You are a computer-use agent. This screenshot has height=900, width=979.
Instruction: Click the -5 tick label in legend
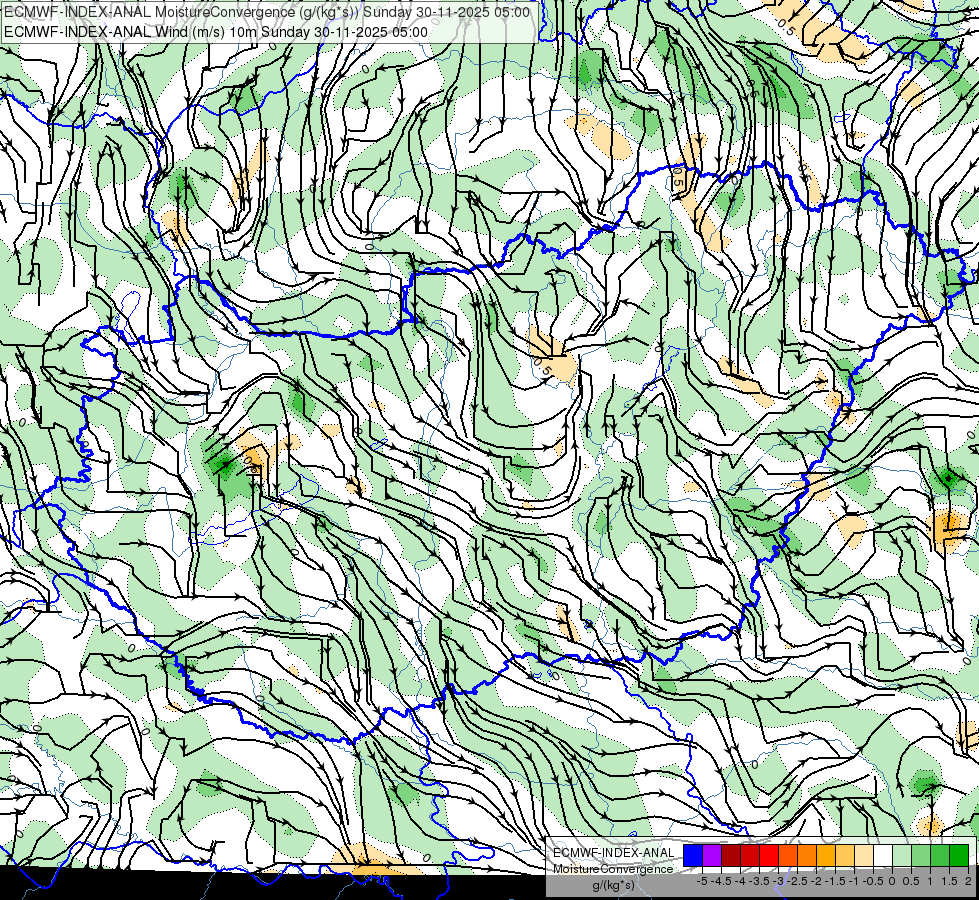(702, 881)
